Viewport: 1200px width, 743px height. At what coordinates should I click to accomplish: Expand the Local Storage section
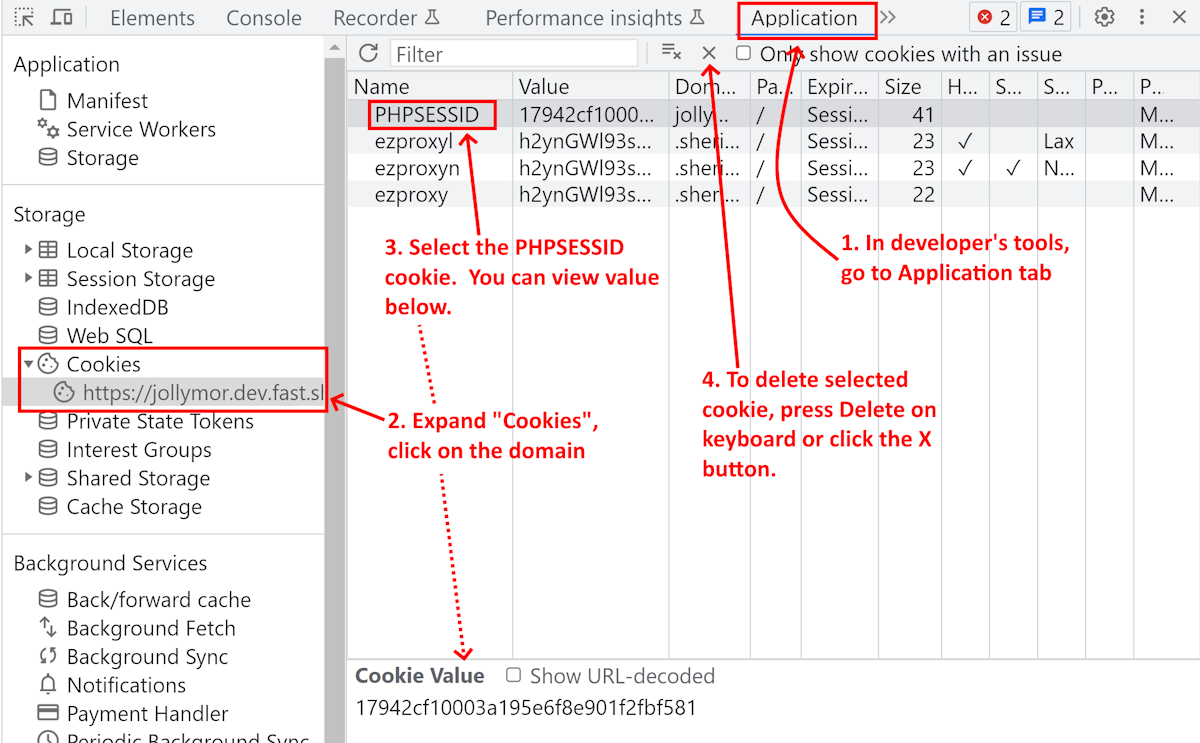tap(29, 250)
